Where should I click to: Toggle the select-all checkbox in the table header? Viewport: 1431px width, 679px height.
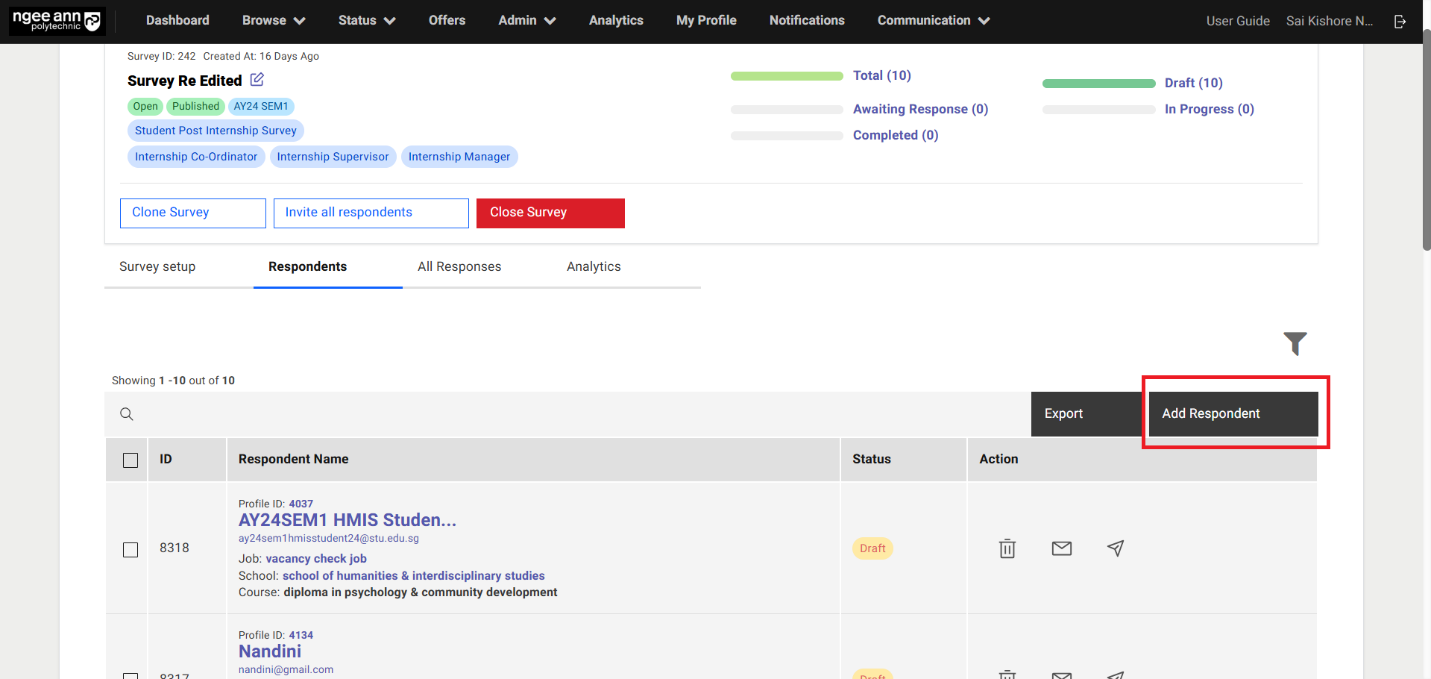click(130, 460)
